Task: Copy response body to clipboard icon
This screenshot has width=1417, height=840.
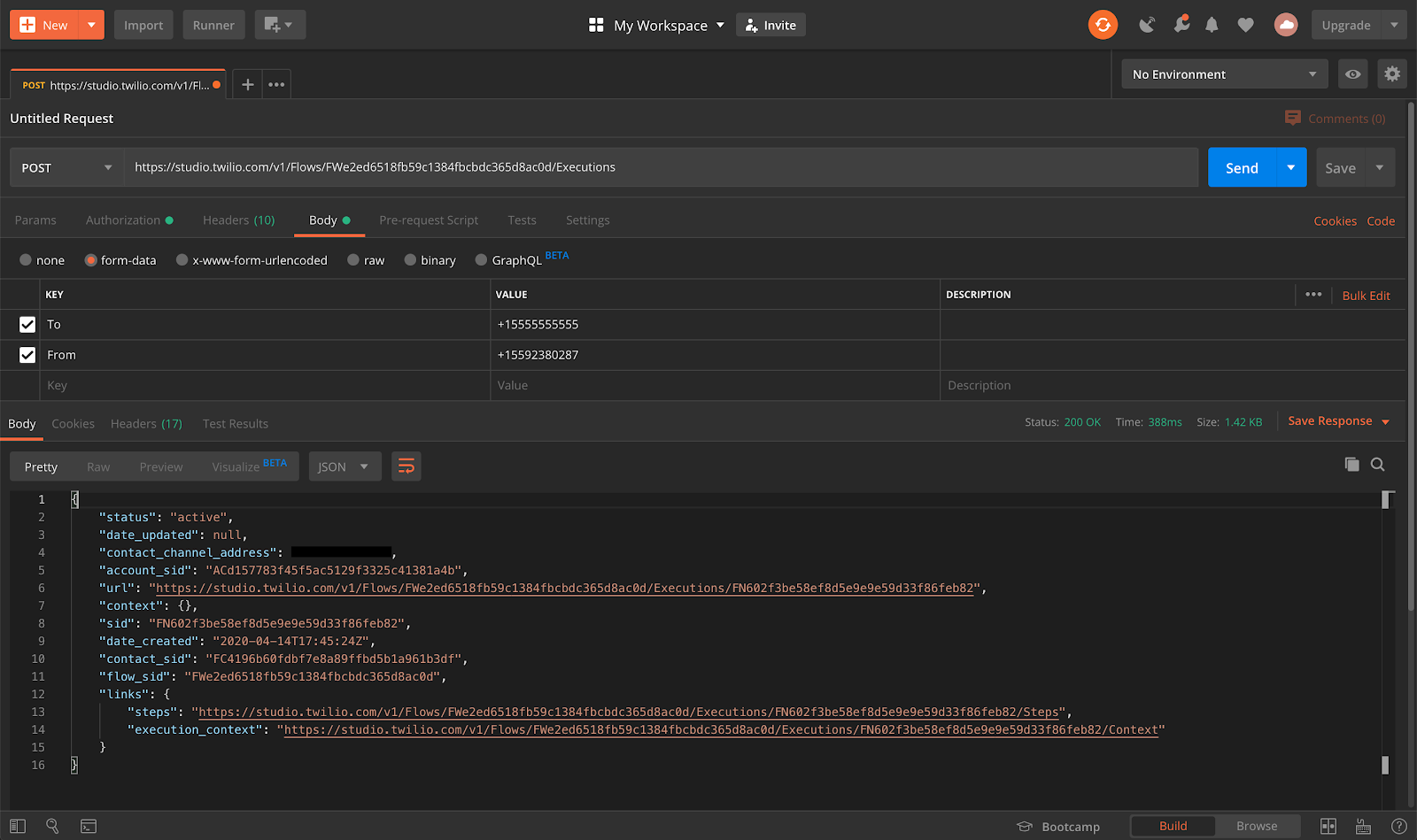Action: [1351, 465]
